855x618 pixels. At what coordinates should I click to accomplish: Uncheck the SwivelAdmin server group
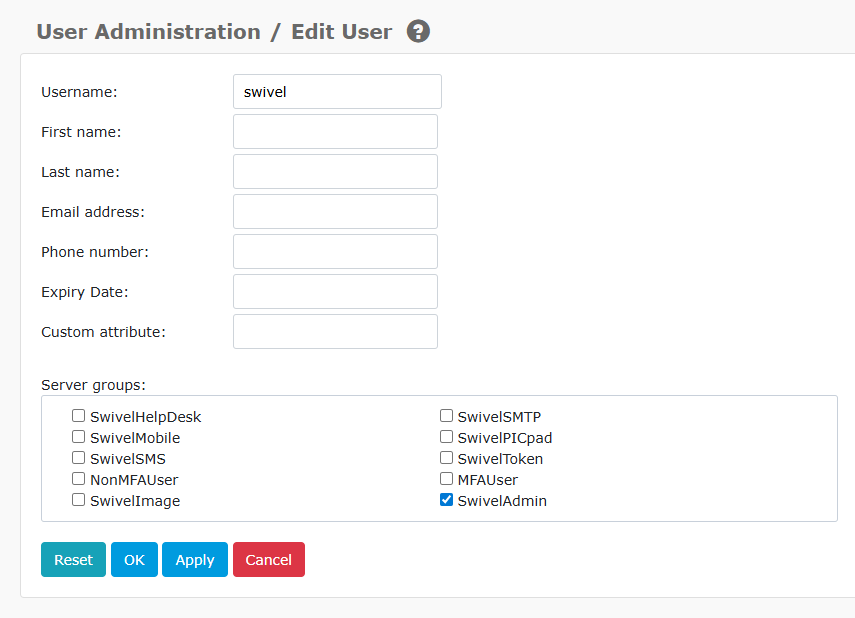pos(446,499)
